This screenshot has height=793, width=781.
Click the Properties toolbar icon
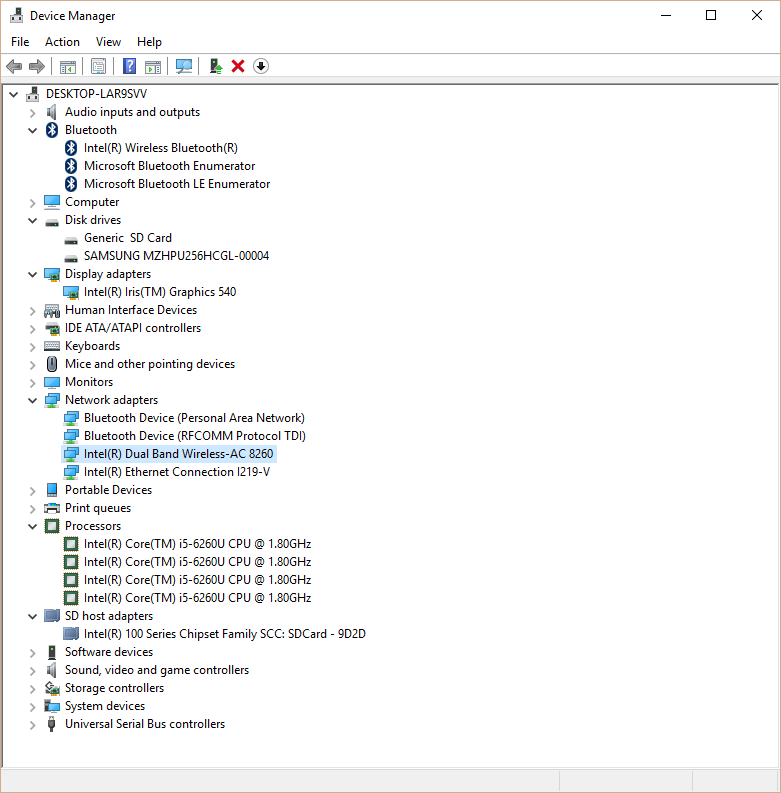[99, 66]
